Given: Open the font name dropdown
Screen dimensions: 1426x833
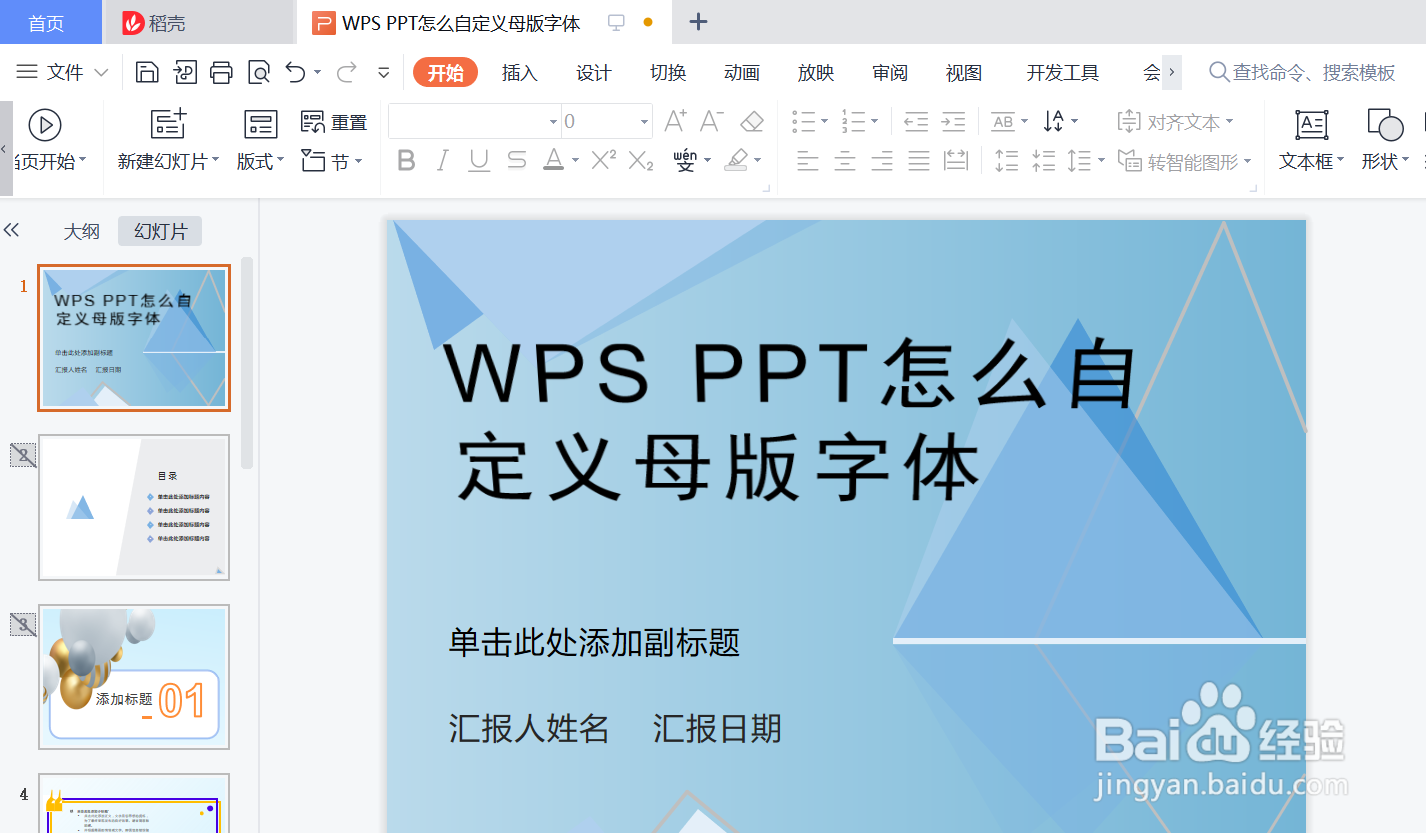Looking at the screenshot, I should pyautogui.click(x=553, y=122).
